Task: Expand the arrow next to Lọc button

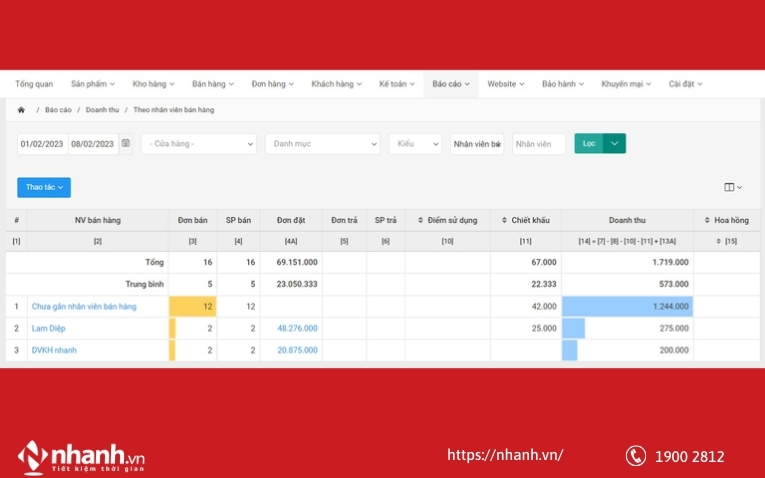Action: tap(615, 144)
